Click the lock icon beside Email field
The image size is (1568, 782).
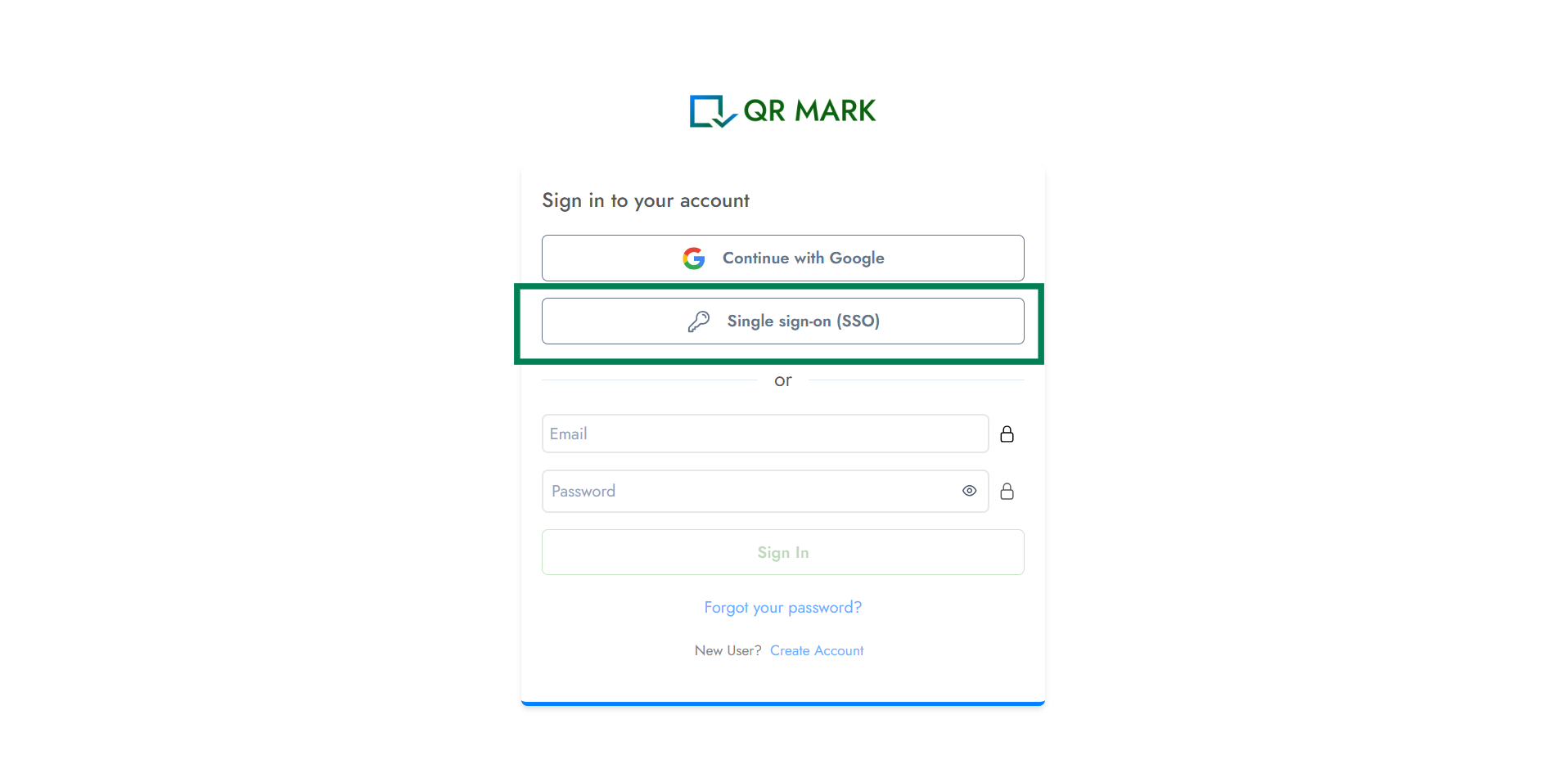tap(1007, 434)
